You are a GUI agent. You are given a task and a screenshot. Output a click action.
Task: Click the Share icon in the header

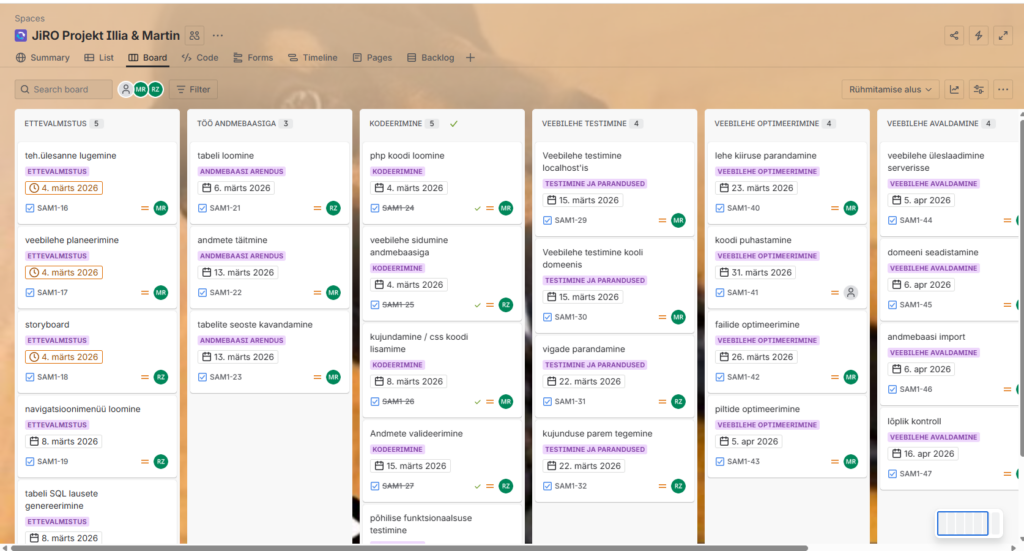(x=954, y=35)
